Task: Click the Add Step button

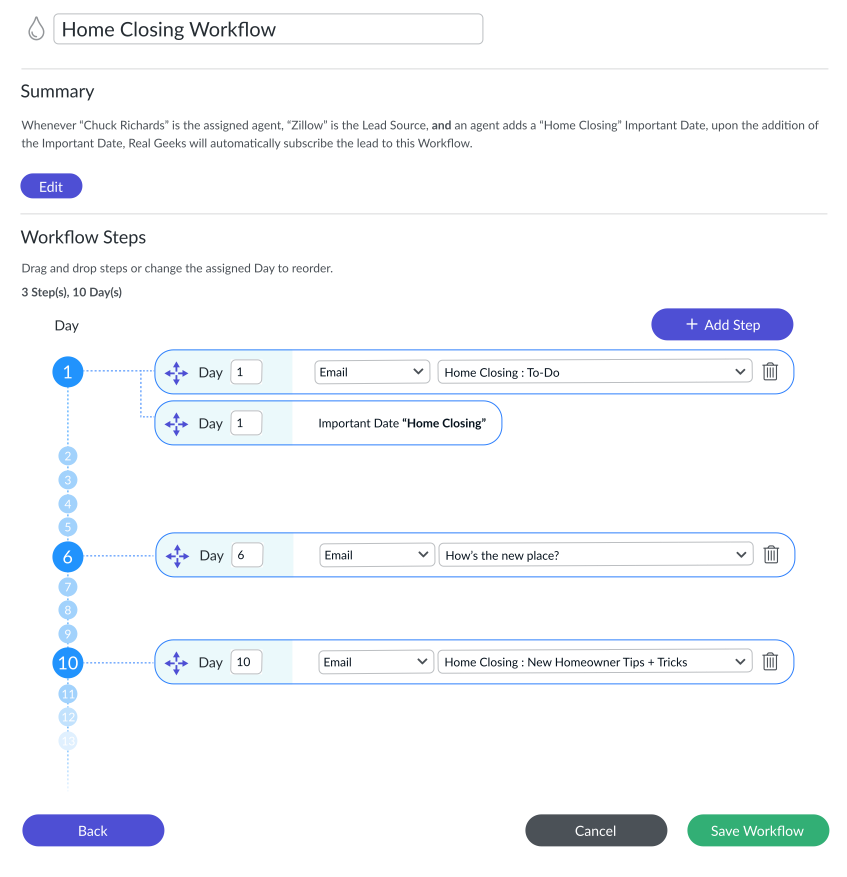Action: tap(722, 324)
